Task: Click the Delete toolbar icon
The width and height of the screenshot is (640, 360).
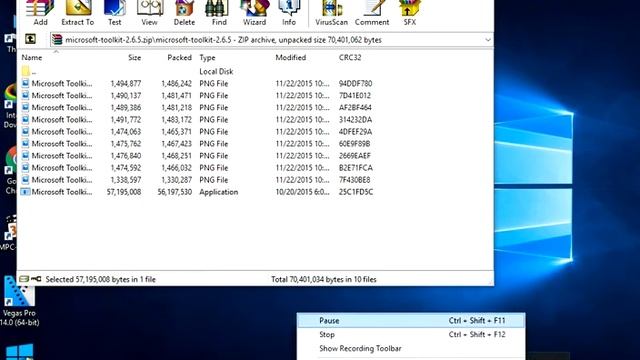Action: 184,13
